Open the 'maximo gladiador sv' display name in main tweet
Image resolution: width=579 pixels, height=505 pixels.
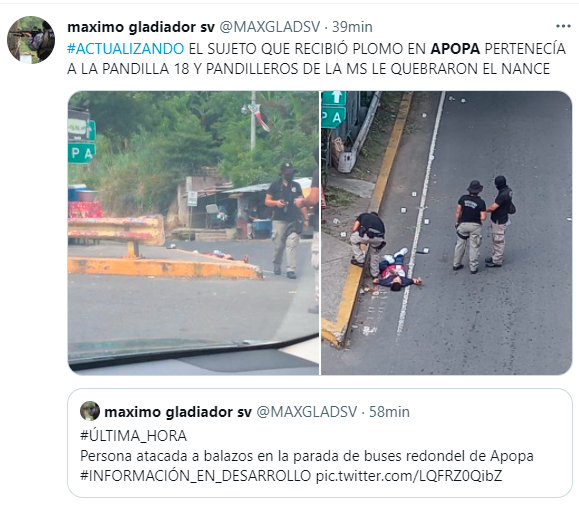[x=141, y=27]
